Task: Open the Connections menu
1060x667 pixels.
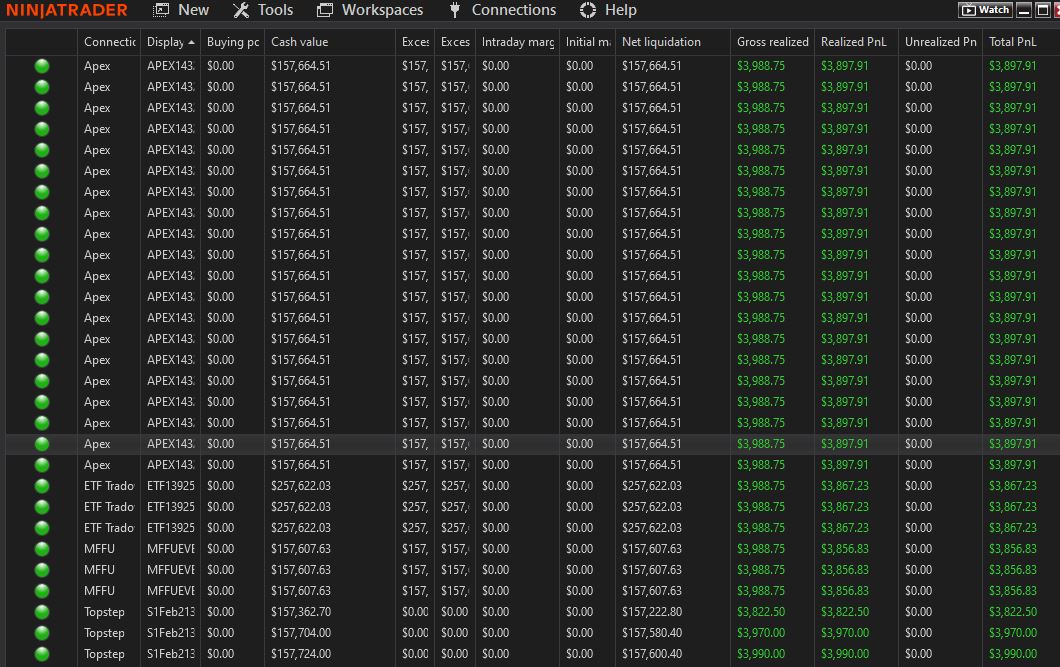Action: click(502, 10)
